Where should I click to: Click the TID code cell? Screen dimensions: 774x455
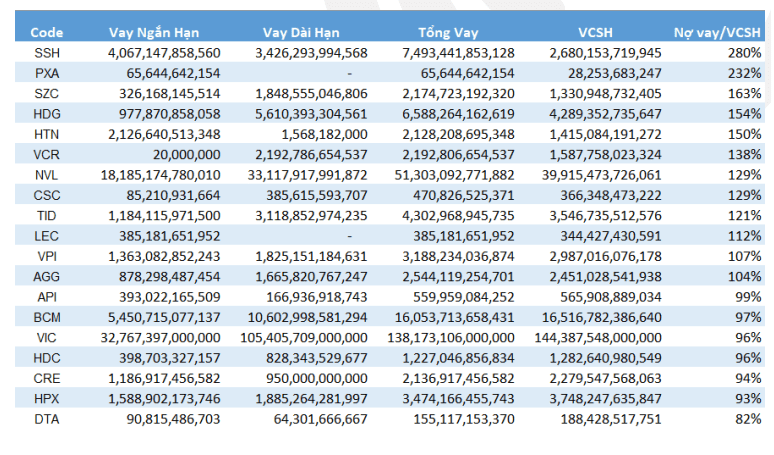(x=47, y=216)
